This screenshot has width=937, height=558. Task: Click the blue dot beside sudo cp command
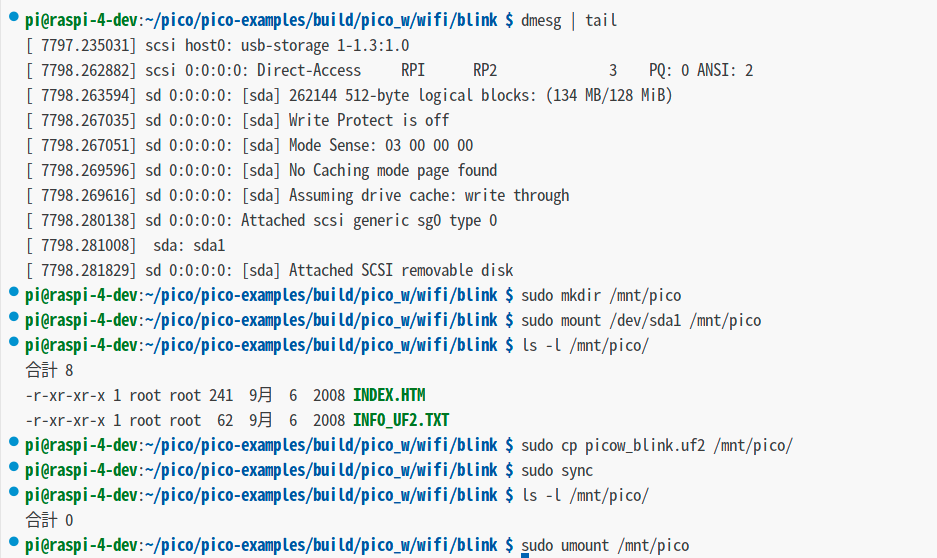(14, 442)
